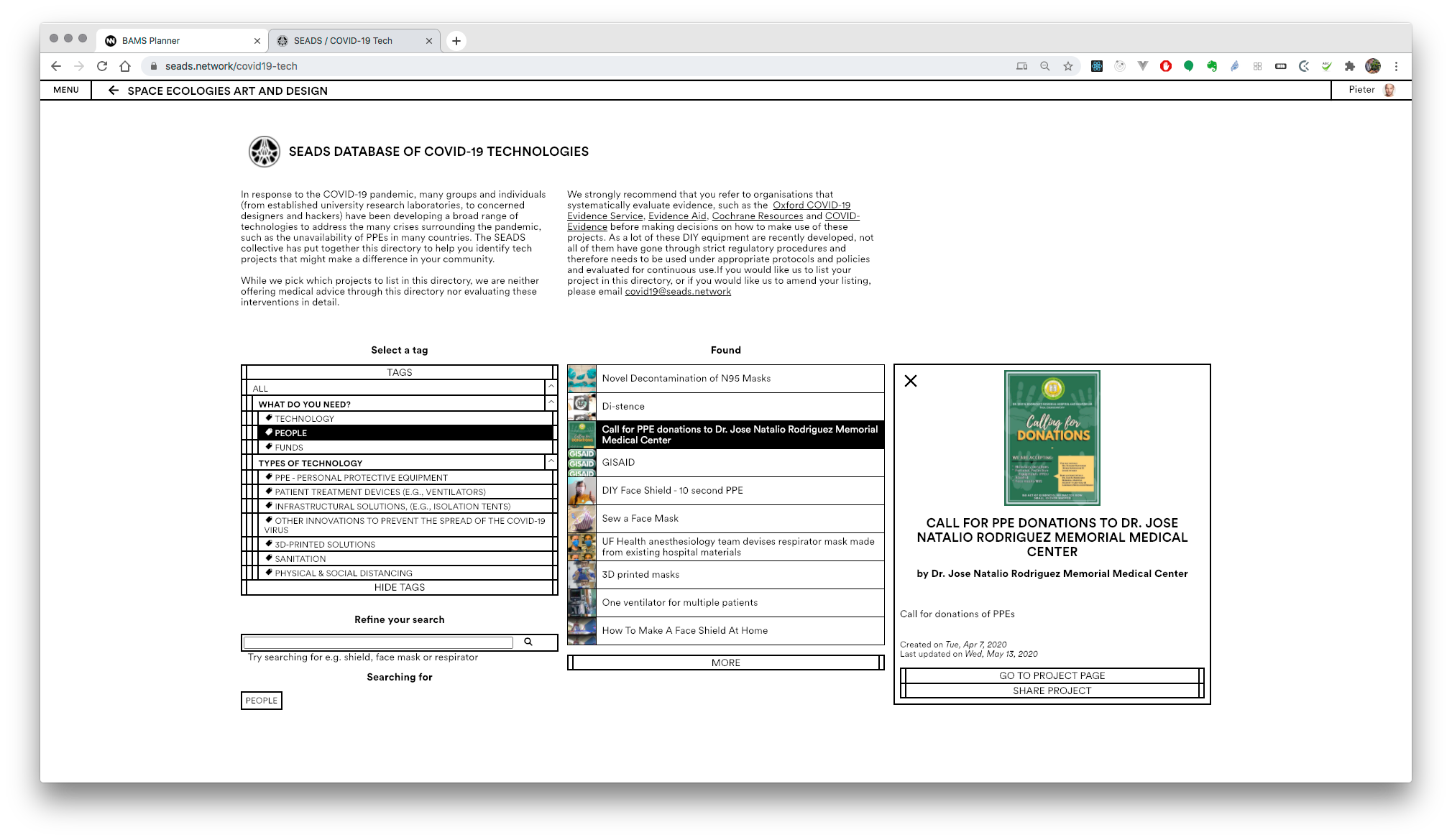Deselect the PEOPLE tag filter

tap(290, 433)
